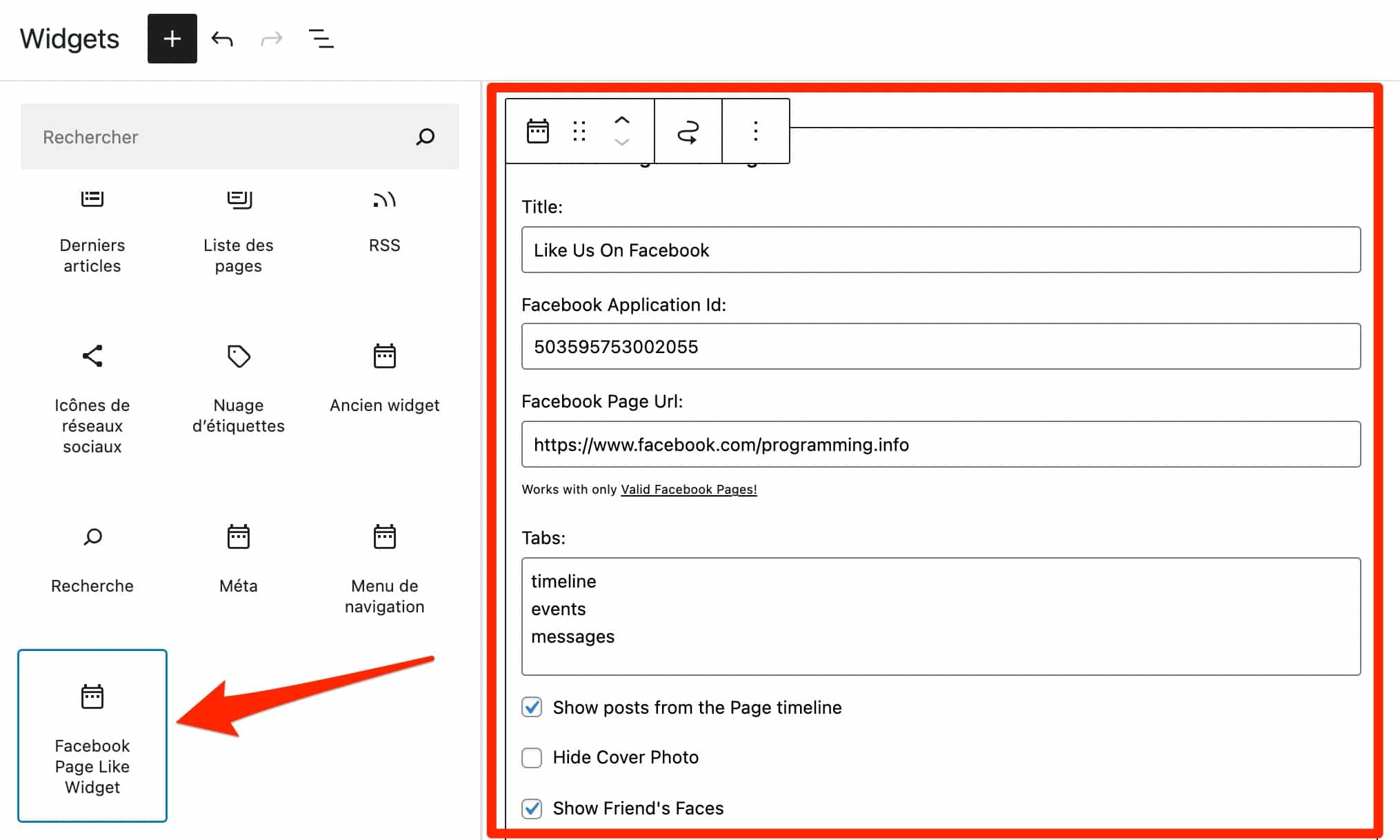This screenshot has height=840, width=1400.
Task: Insert the Nuage d'étiquettes block
Action: (239, 389)
